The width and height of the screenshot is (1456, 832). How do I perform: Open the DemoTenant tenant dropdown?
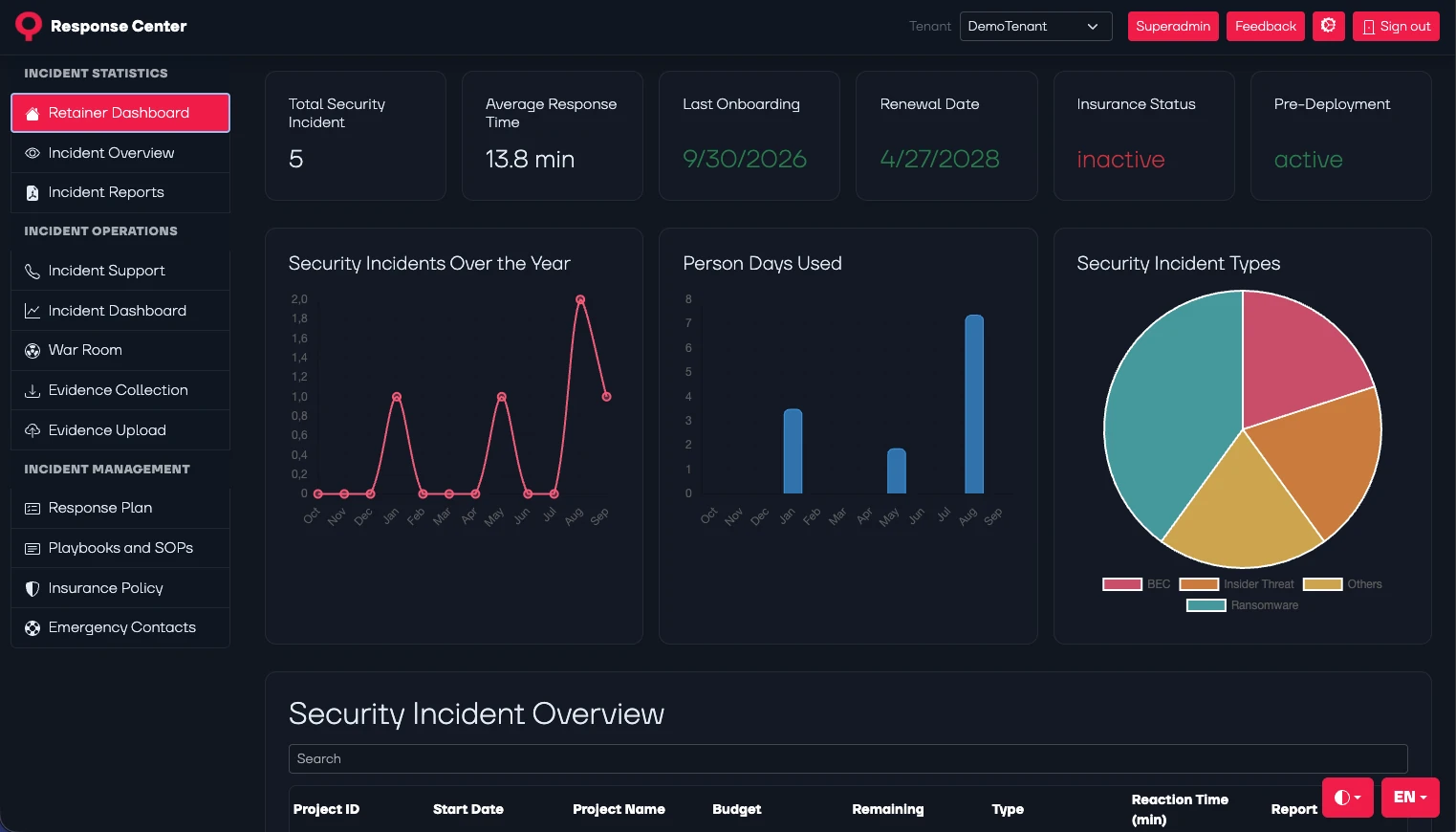point(1035,26)
